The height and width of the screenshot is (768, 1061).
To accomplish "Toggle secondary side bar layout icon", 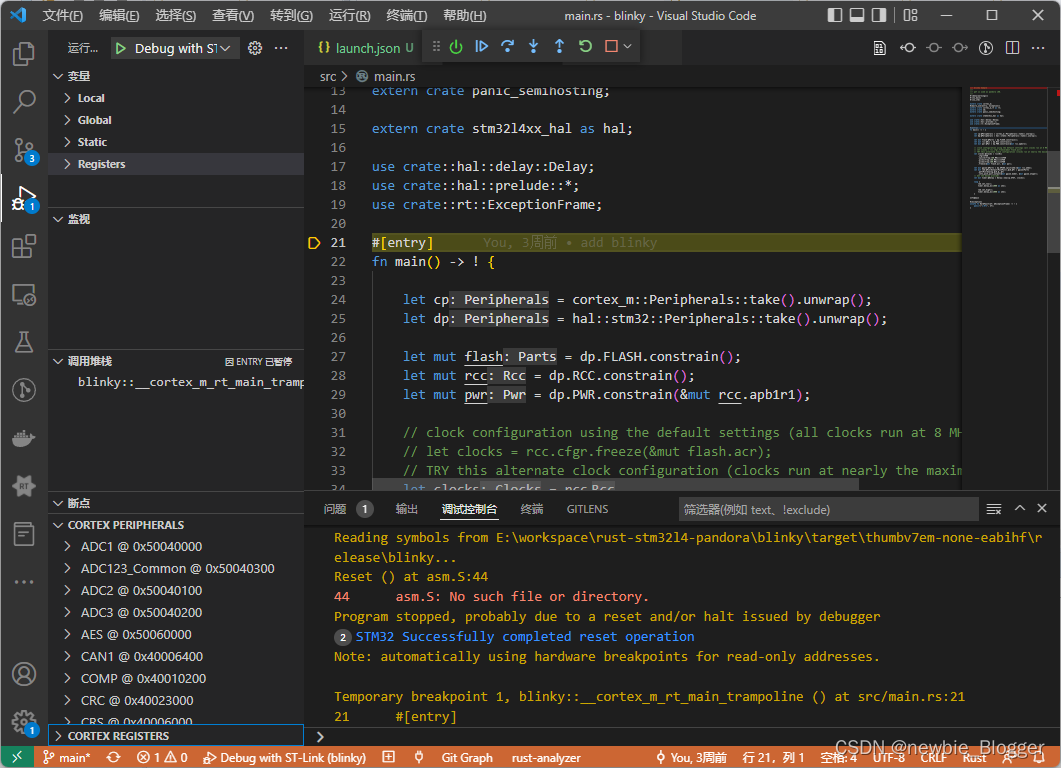I will coord(878,15).
